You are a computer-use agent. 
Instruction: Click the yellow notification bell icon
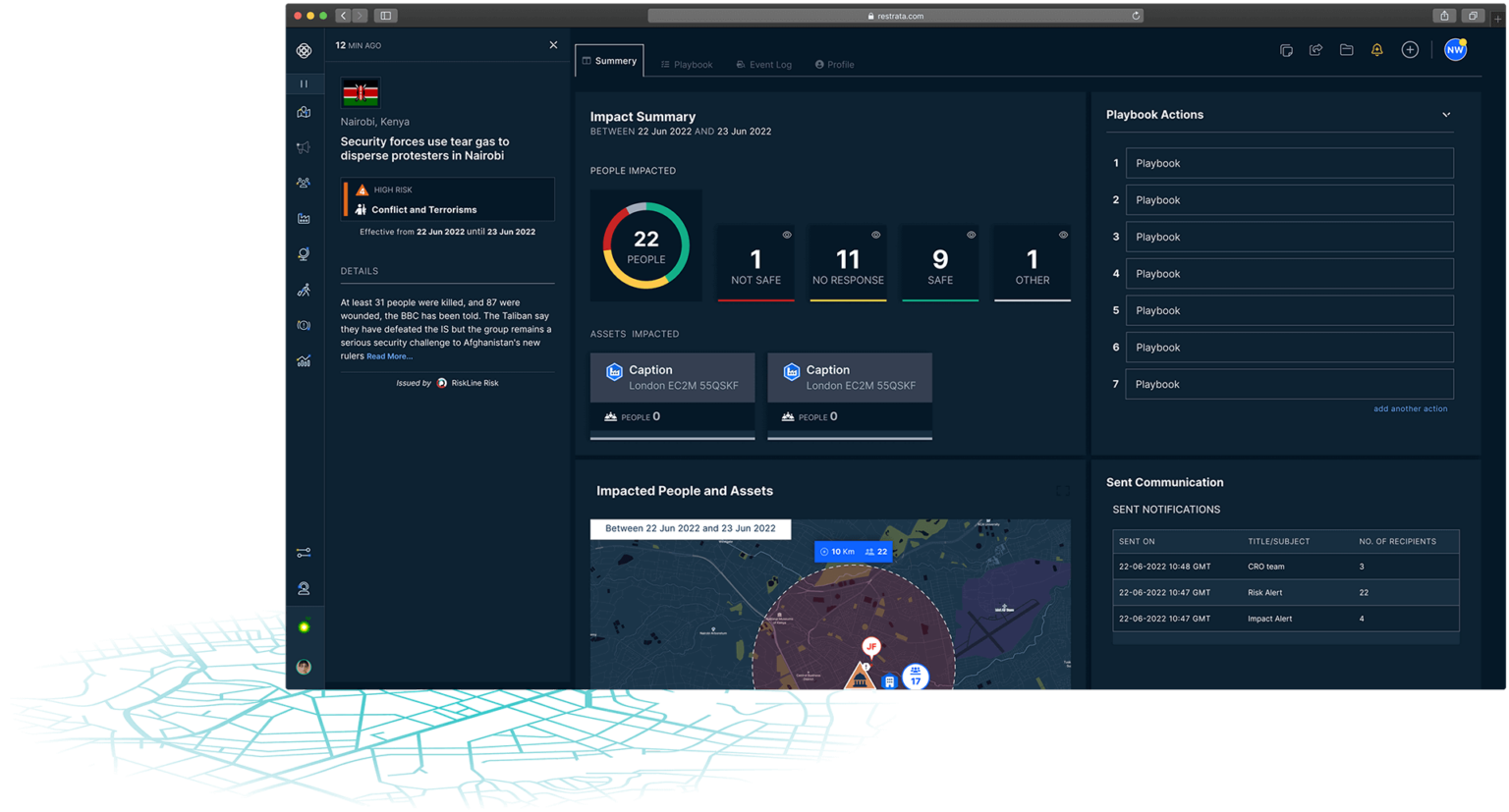(x=1376, y=50)
